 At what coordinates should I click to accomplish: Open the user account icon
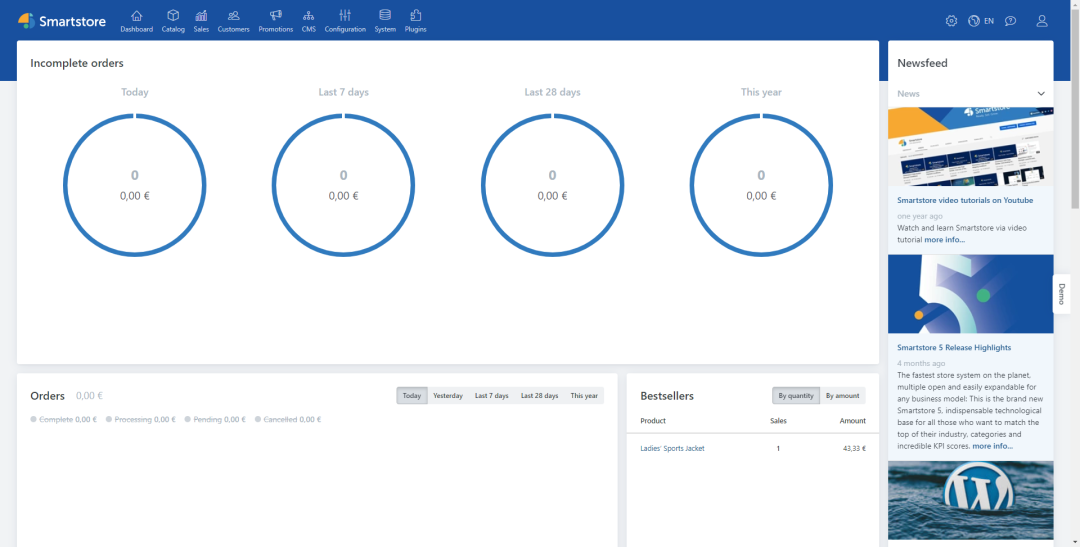(1042, 21)
